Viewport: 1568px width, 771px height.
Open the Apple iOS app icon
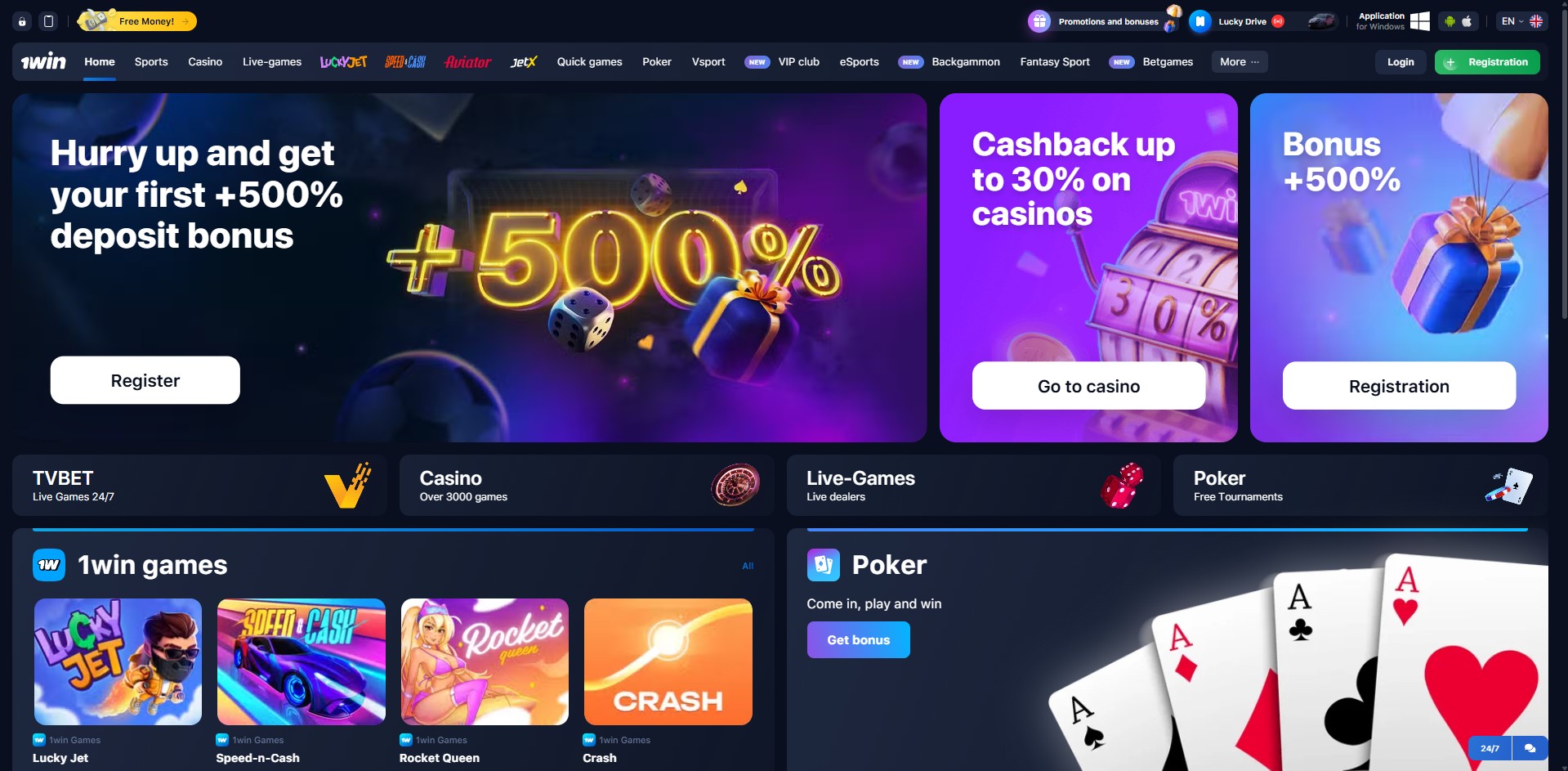tap(1467, 21)
